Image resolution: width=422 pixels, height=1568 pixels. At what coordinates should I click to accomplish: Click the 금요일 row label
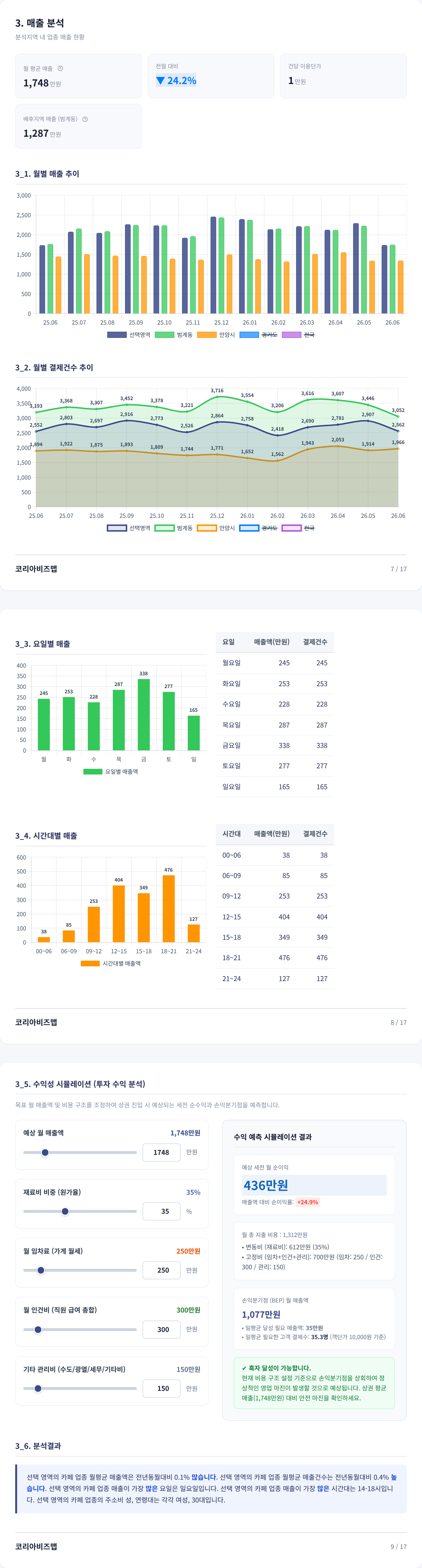click(231, 746)
